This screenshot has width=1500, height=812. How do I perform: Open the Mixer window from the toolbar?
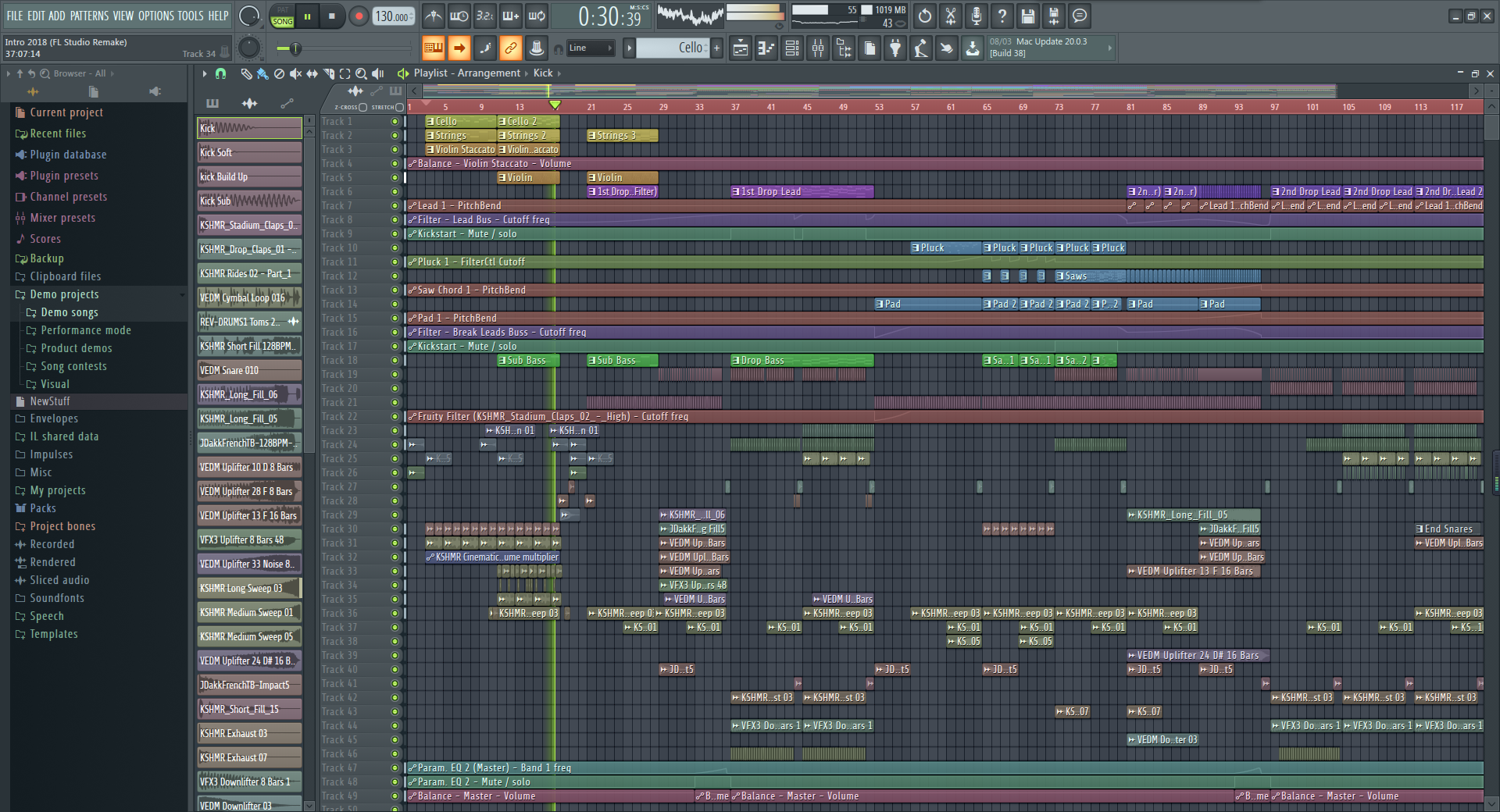tap(818, 48)
